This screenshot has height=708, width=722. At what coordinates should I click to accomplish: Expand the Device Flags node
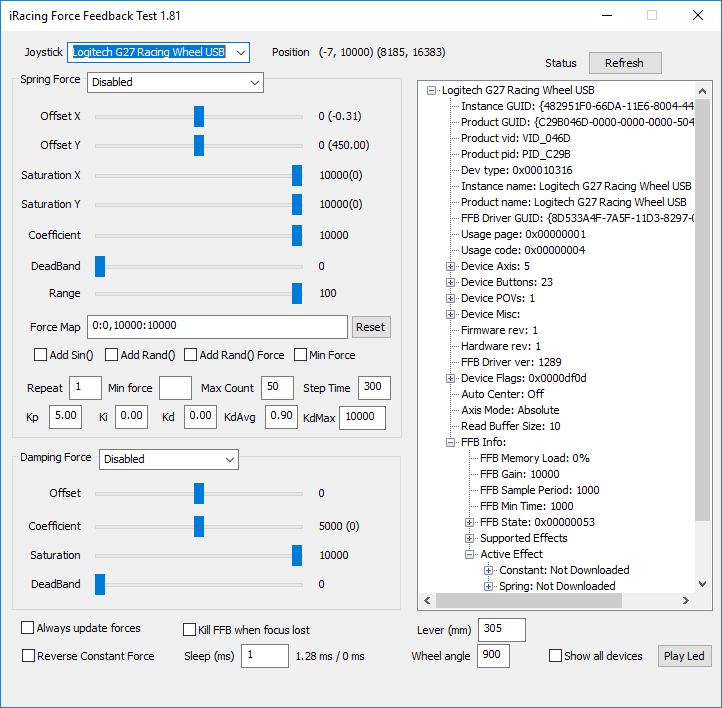click(450, 378)
